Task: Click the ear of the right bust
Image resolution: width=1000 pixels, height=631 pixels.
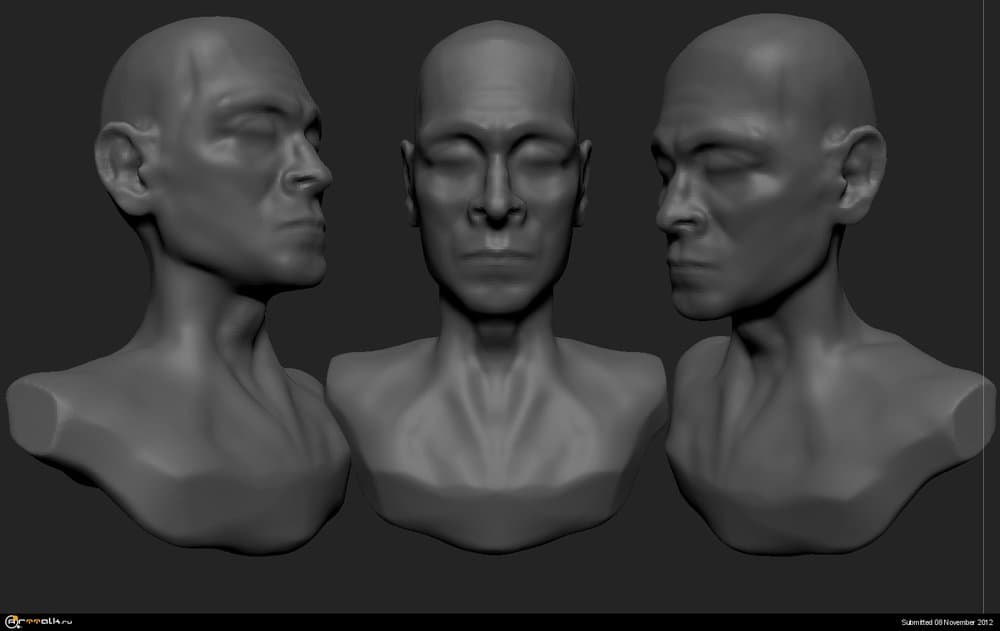Action: tap(860, 172)
